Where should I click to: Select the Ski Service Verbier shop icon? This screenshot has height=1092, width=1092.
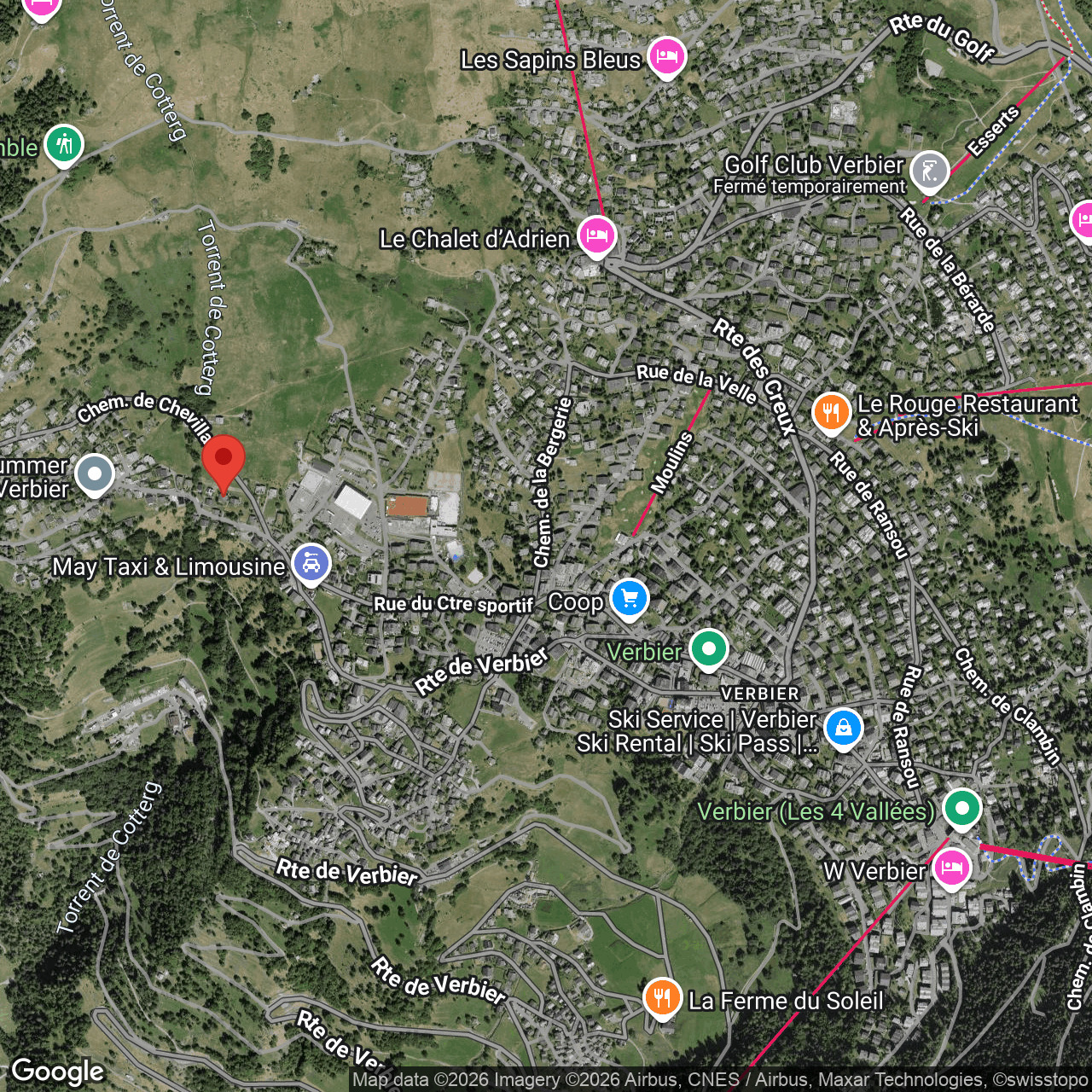click(843, 729)
